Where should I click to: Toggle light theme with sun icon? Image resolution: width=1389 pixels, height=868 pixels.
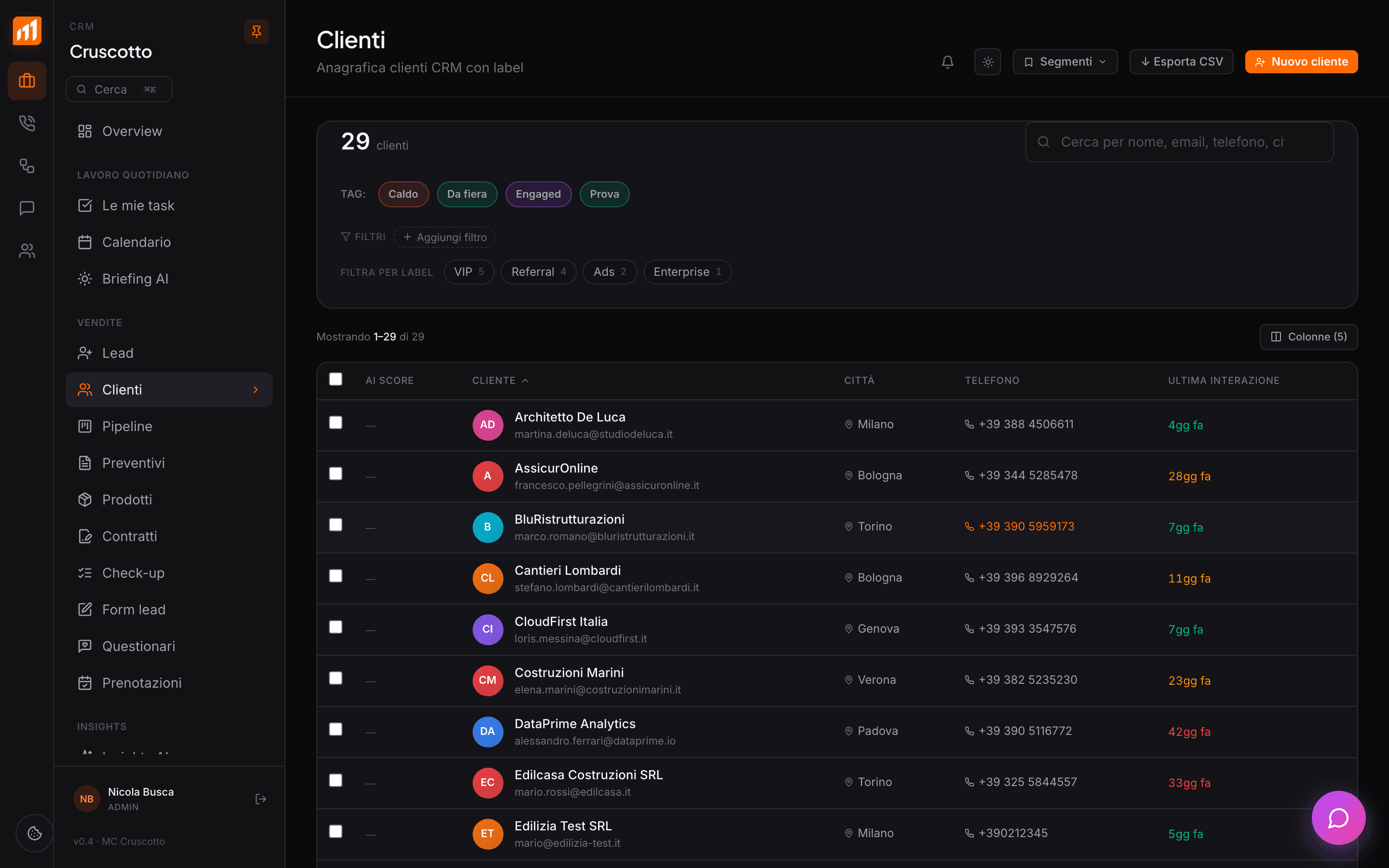[988, 62]
